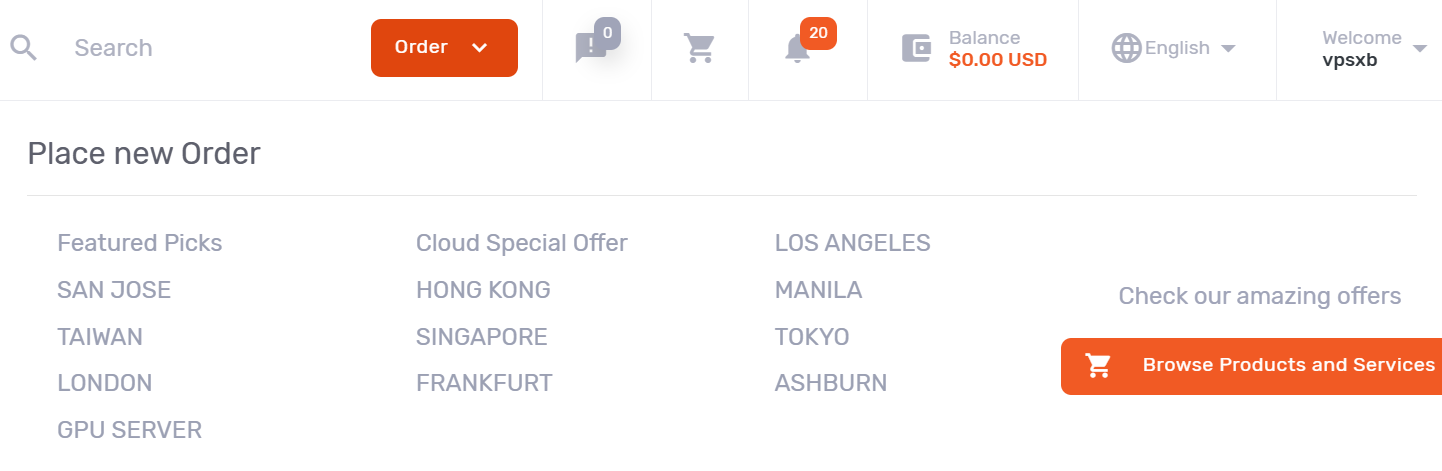Image resolution: width=1442 pixels, height=471 pixels.
Task: Type in the Search field
Action: [200, 48]
